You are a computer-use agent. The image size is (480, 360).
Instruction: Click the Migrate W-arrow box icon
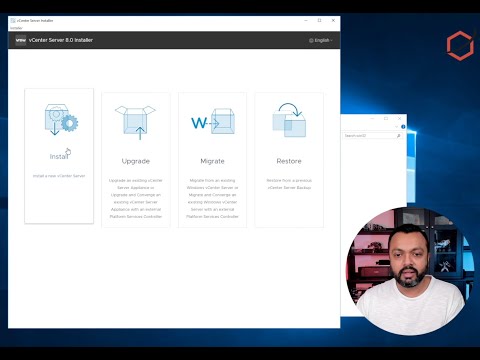[213, 121]
